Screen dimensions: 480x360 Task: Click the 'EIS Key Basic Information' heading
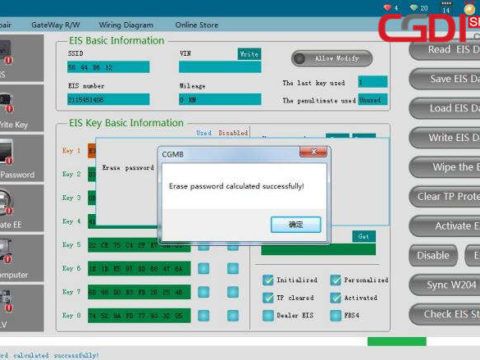126,123
